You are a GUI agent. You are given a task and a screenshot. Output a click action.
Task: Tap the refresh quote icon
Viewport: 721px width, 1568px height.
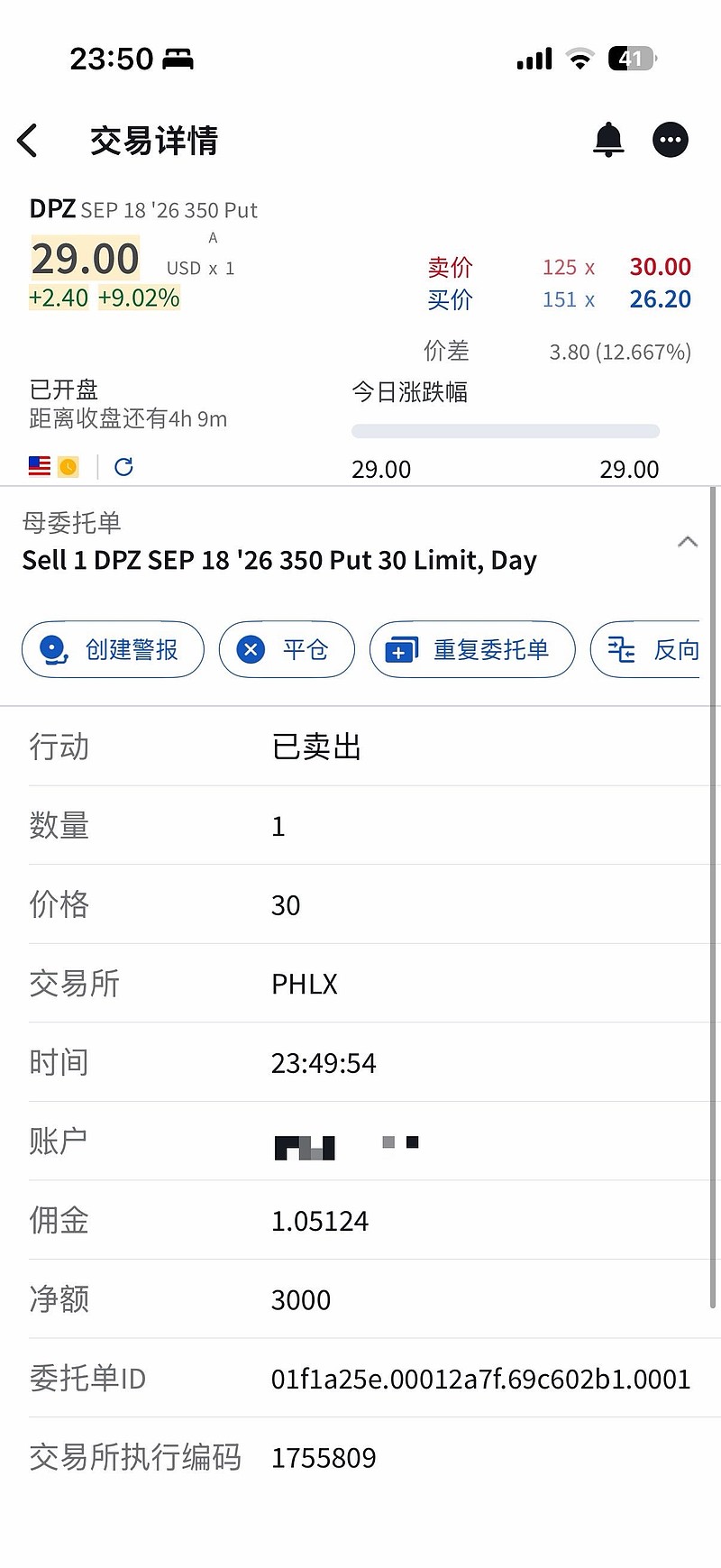[123, 466]
